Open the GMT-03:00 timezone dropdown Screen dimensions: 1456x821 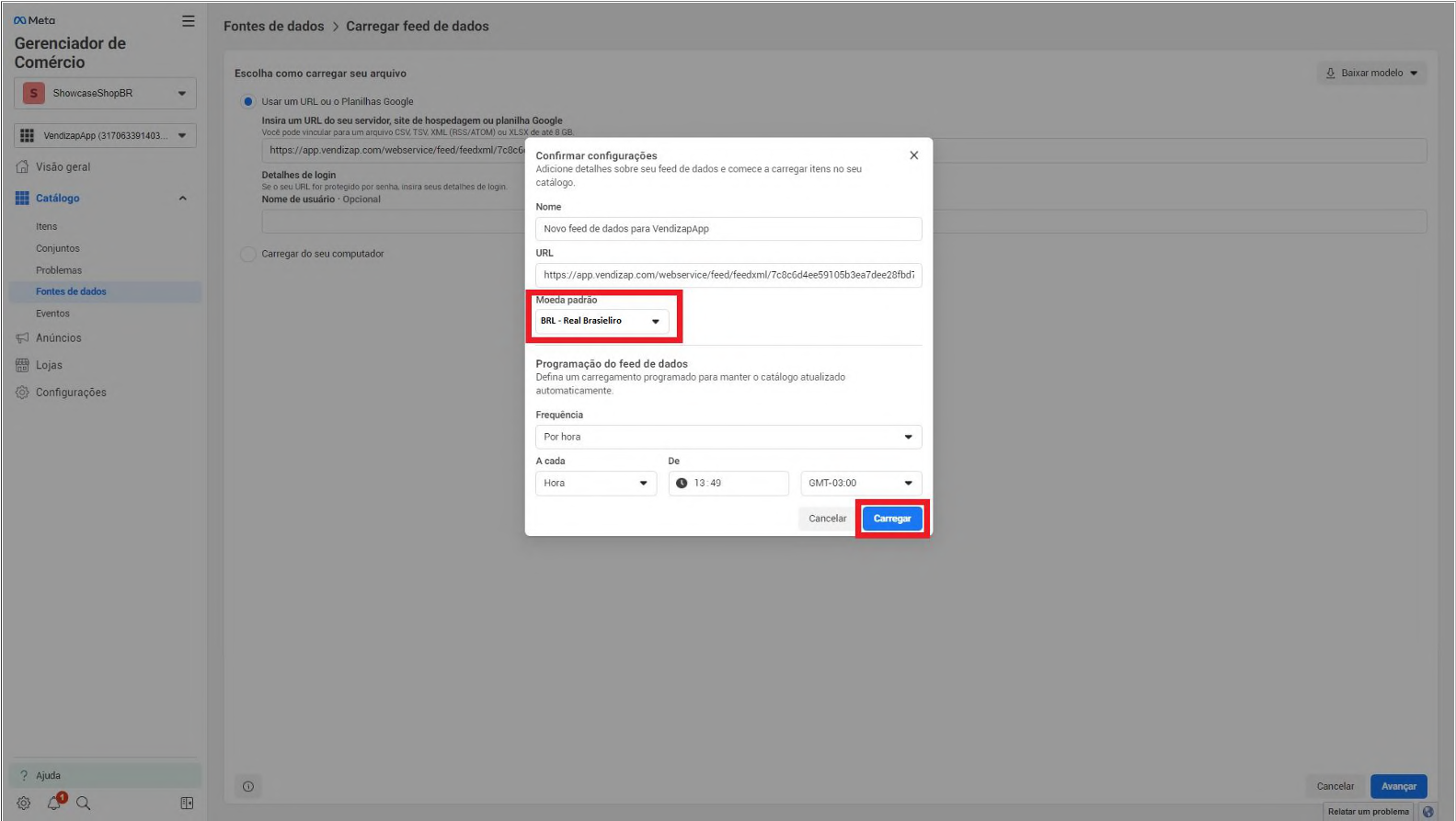tap(860, 484)
